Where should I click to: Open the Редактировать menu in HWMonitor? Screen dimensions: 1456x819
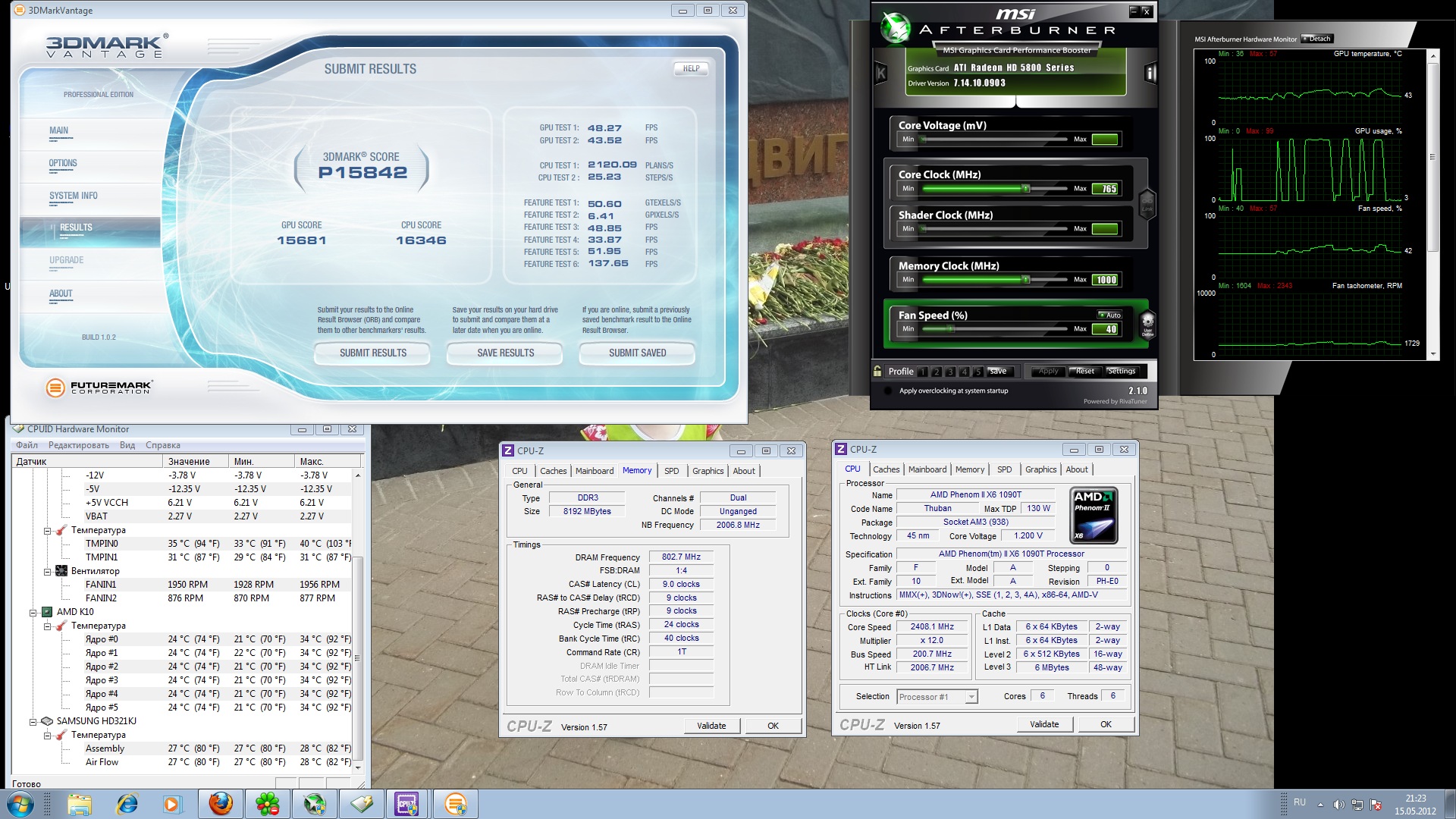(78, 445)
